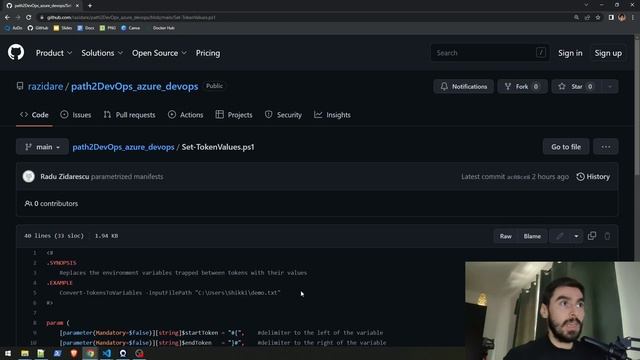Click path2DevOps_azure_devops breadcrumb link
The height and width of the screenshot is (360, 640).
click(x=123, y=147)
